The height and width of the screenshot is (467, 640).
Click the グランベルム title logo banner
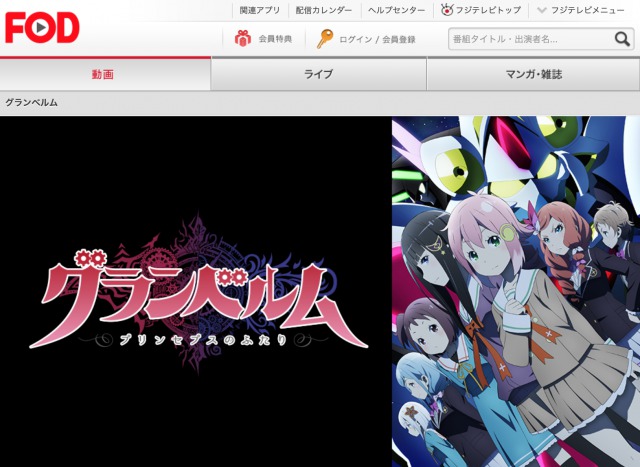point(199,294)
